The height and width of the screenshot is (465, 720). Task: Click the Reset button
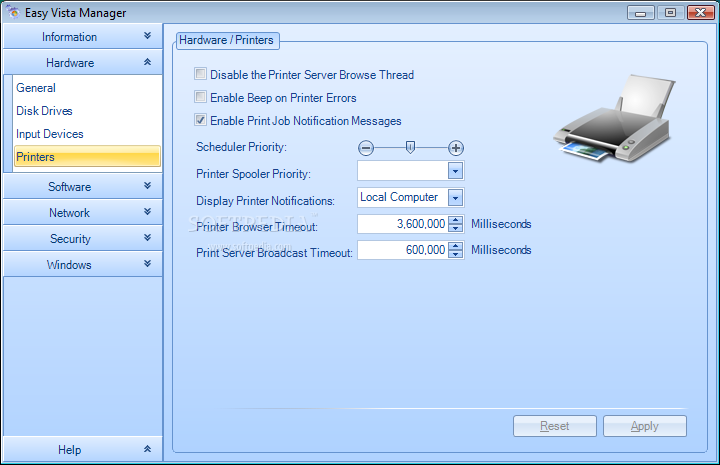pyautogui.click(x=555, y=426)
